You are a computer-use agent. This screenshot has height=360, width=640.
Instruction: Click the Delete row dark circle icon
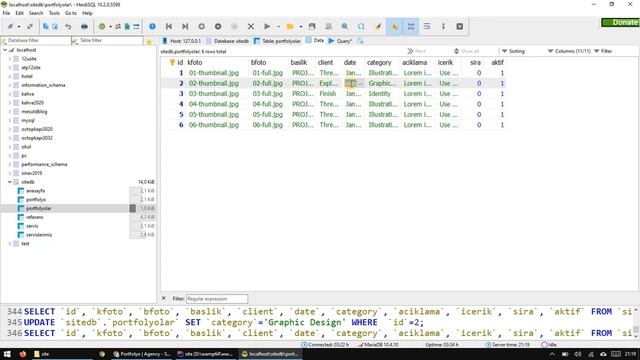218,27
